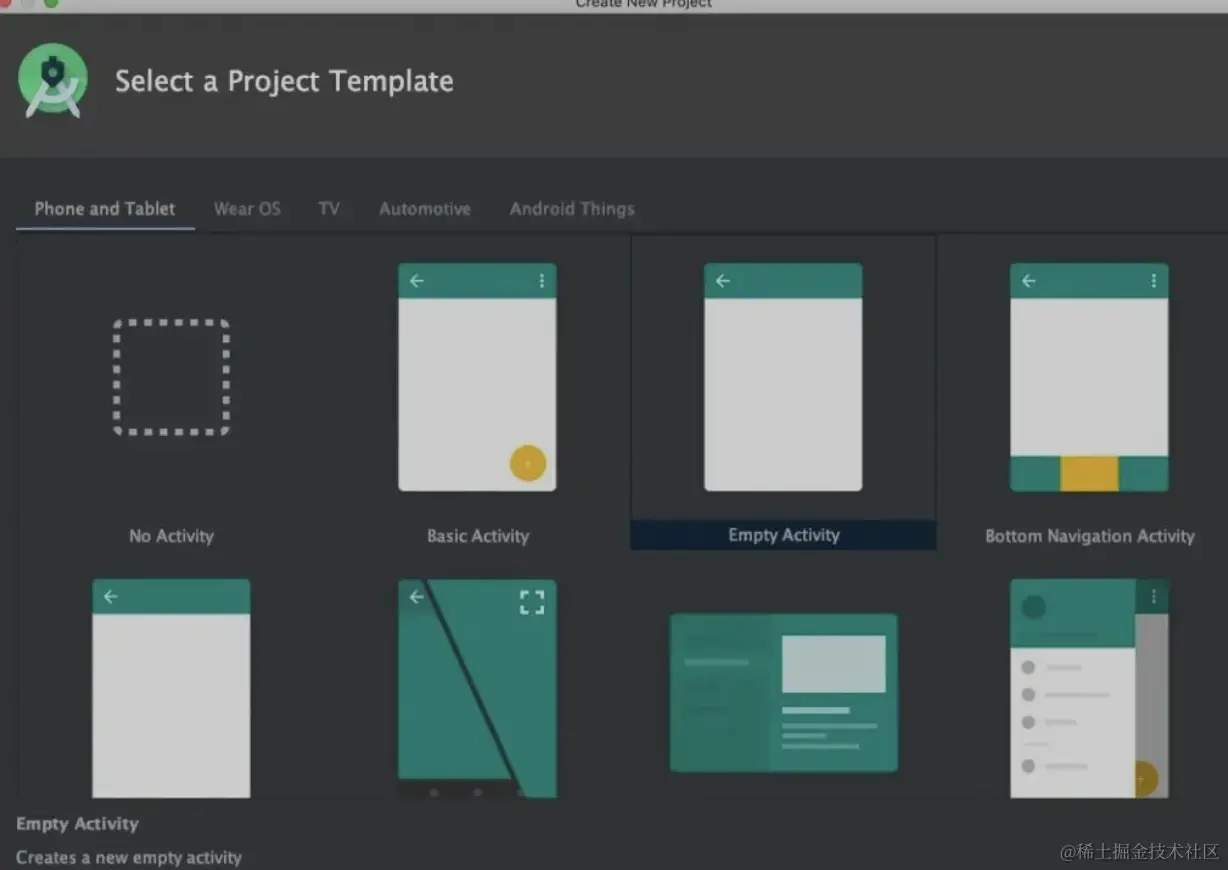Click the yellow tab in Bottom Navigation preview
Viewport: 1228px width, 870px height.
tap(1089, 474)
